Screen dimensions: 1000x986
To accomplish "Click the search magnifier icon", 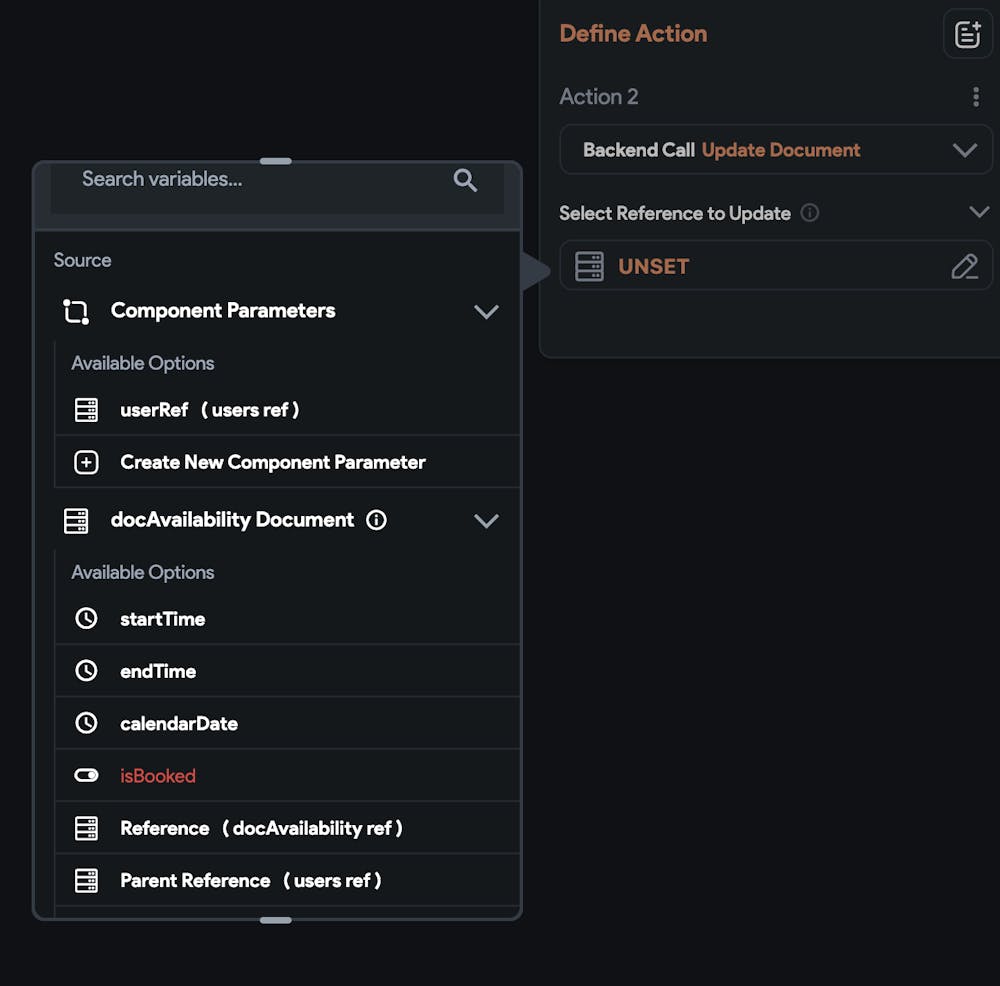I will (x=465, y=180).
